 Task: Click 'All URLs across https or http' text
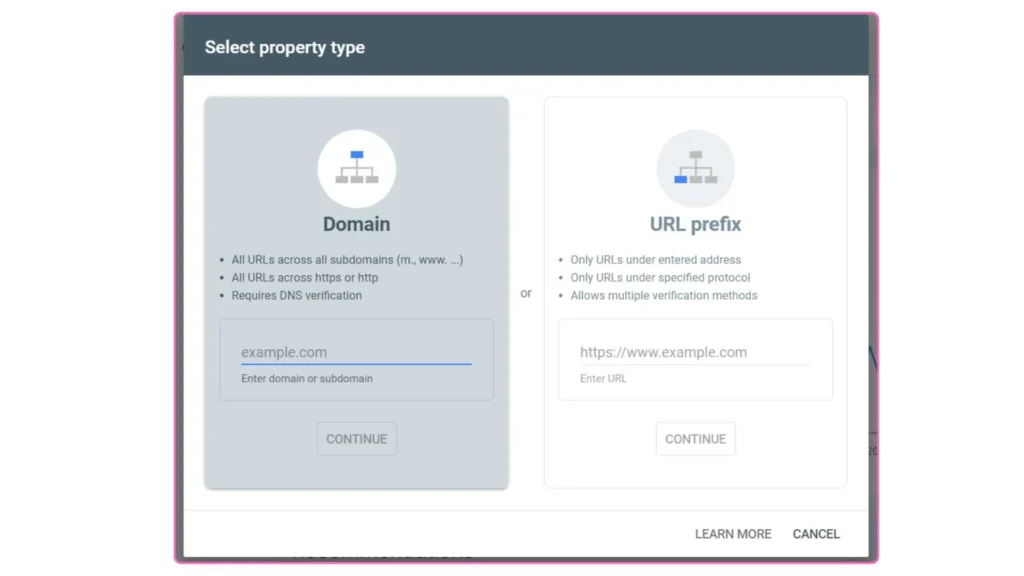click(x=305, y=278)
